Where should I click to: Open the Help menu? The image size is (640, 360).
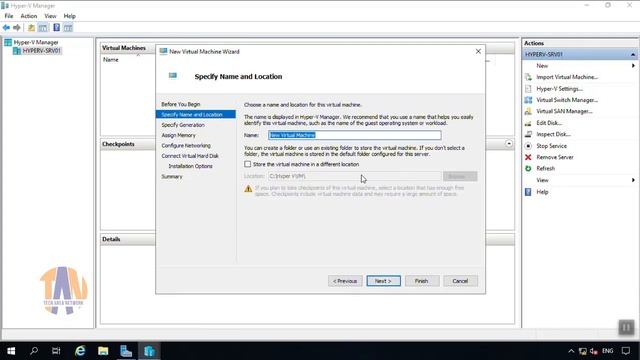coord(69,16)
